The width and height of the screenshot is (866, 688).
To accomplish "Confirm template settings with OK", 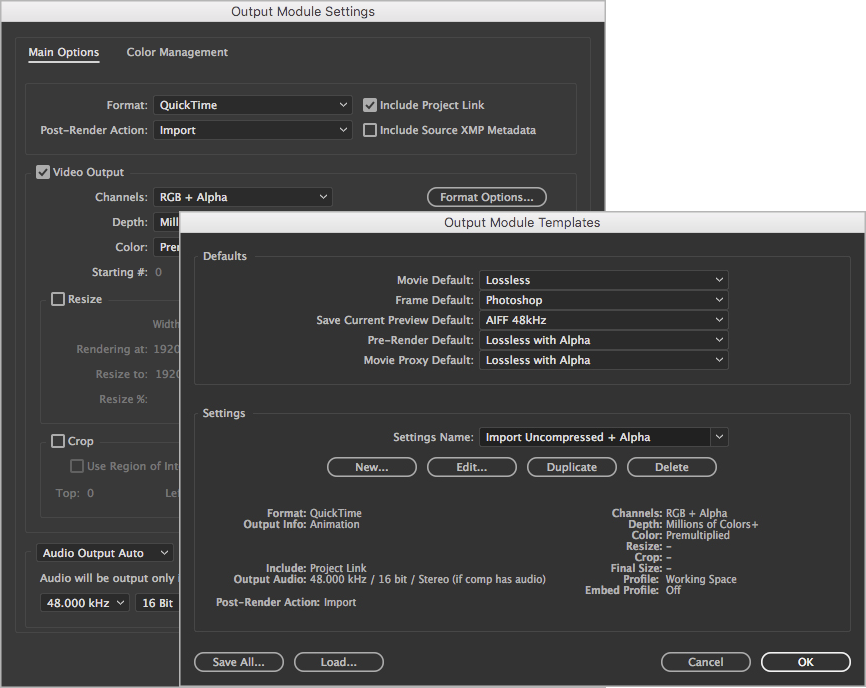I will [805, 662].
